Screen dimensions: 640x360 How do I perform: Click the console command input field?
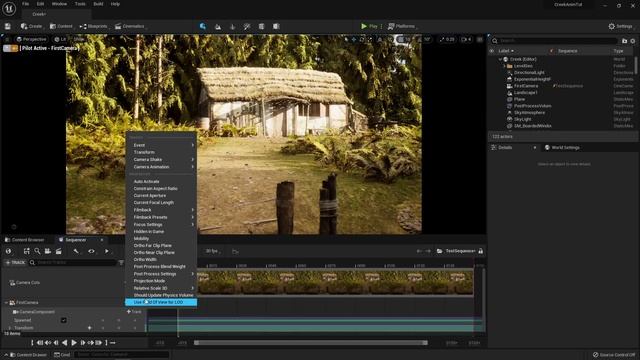pyautogui.click(x=122, y=355)
